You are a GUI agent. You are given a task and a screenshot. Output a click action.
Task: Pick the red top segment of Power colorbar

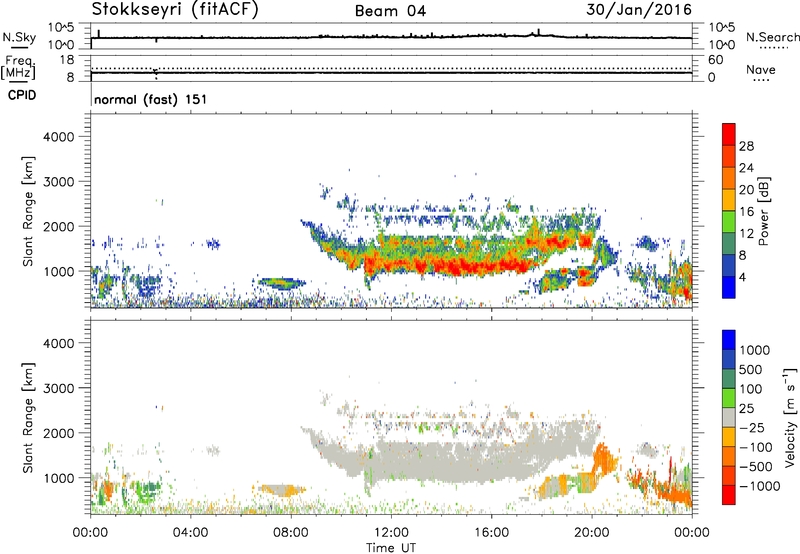(729, 134)
